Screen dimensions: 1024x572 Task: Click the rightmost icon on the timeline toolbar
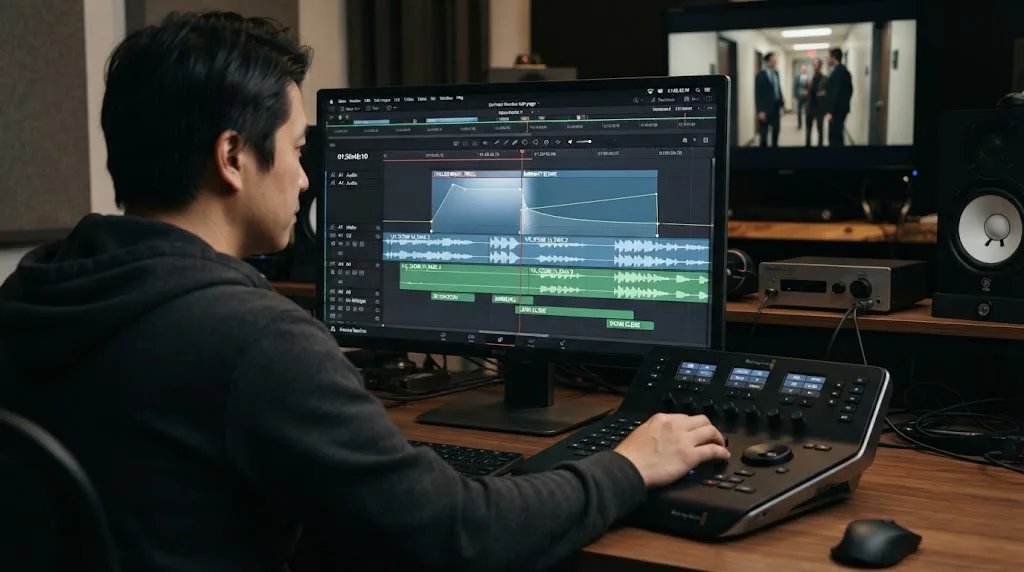coord(705,140)
